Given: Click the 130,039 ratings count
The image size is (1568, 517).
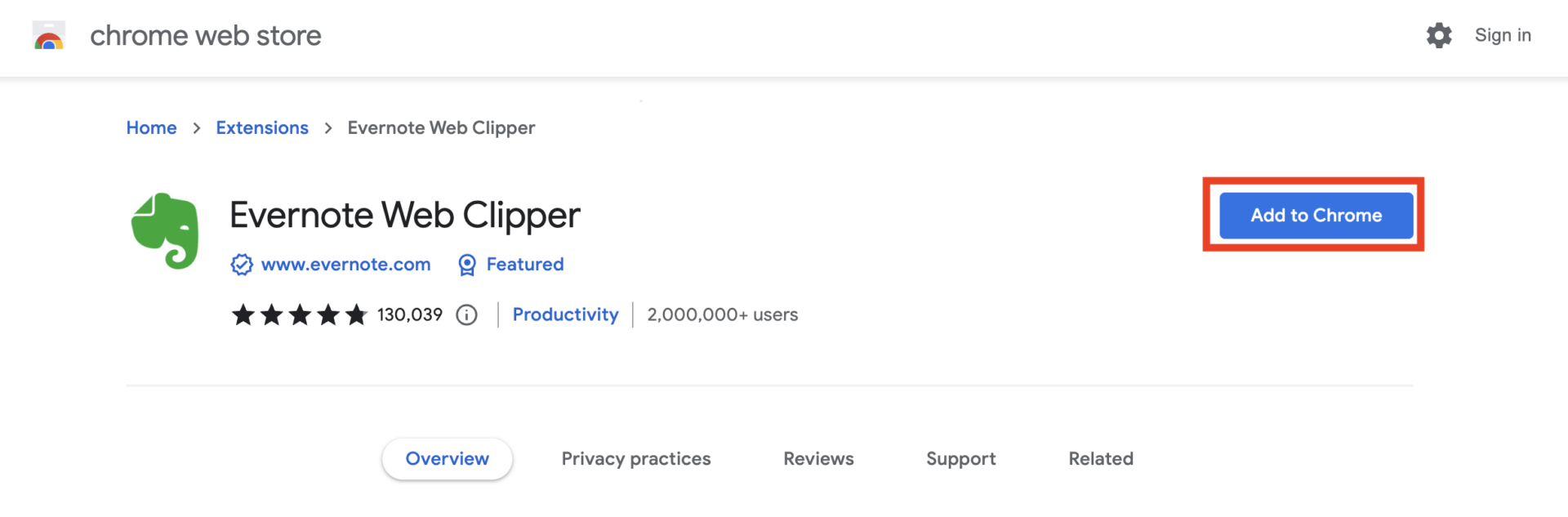Looking at the screenshot, I should click(410, 315).
